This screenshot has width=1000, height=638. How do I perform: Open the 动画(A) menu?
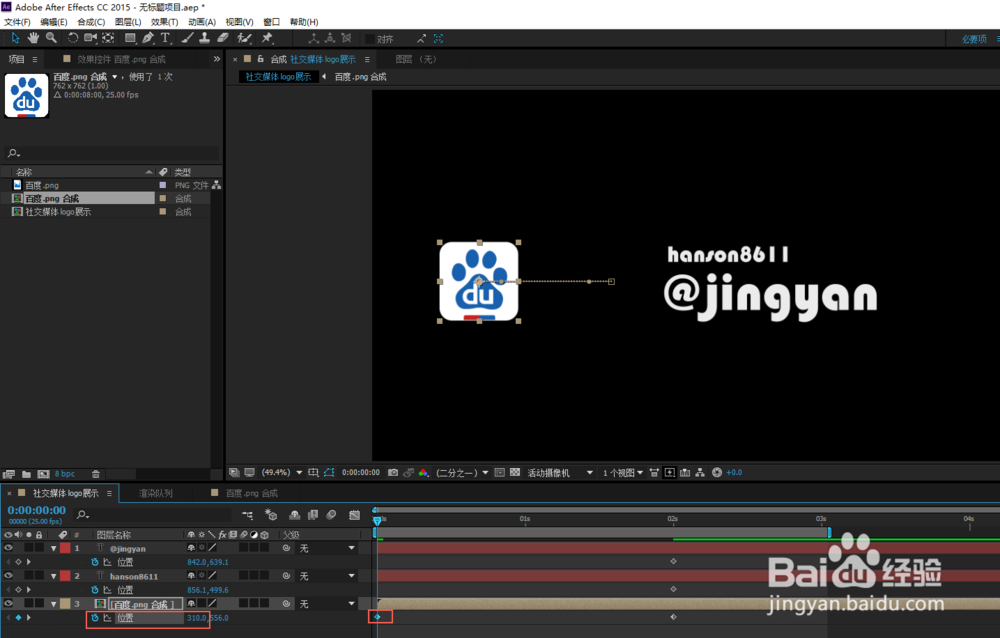[x=202, y=22]
